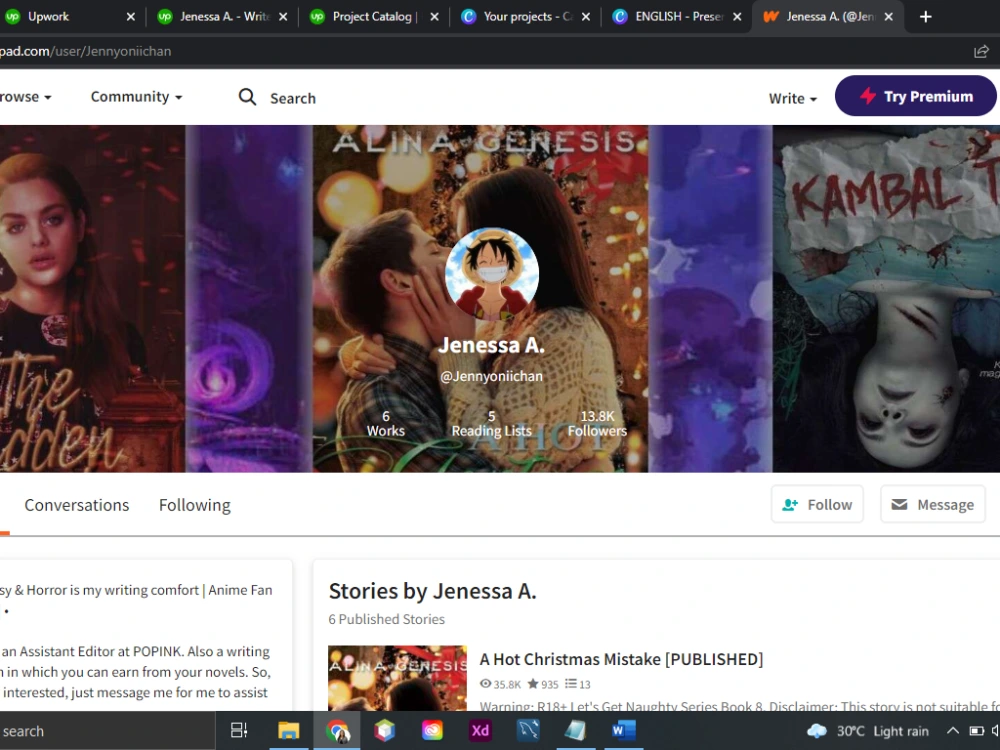Open the 5 Reading Lists count
The image size is (1000, 750).
click(492, 423)
